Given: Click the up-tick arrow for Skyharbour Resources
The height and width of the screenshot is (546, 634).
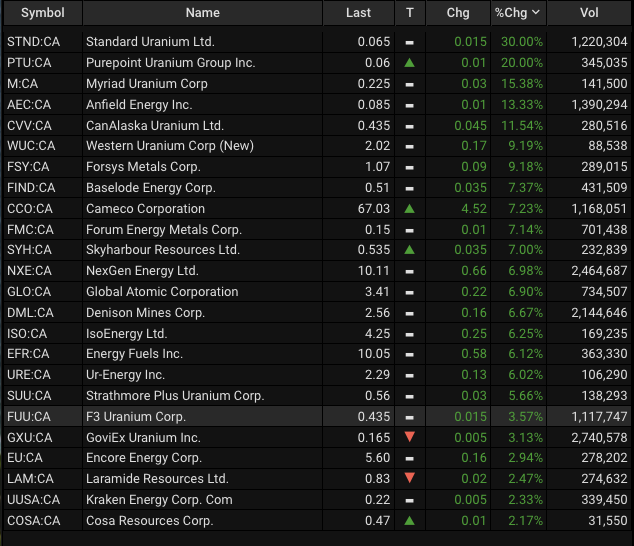Looking at the screenshot, I should click(410, 250).
